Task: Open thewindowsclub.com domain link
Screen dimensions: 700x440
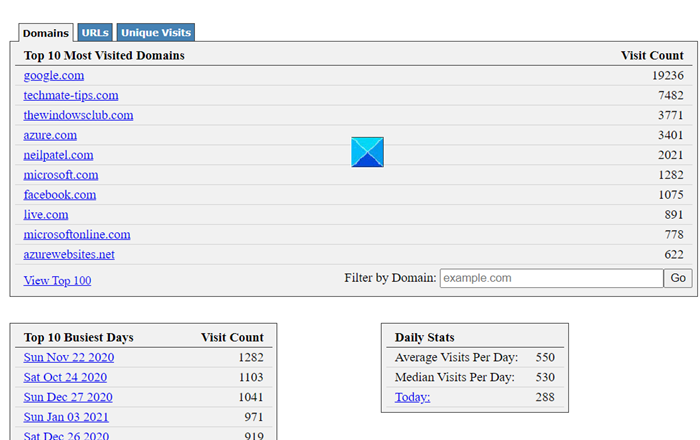Action: 78,115
